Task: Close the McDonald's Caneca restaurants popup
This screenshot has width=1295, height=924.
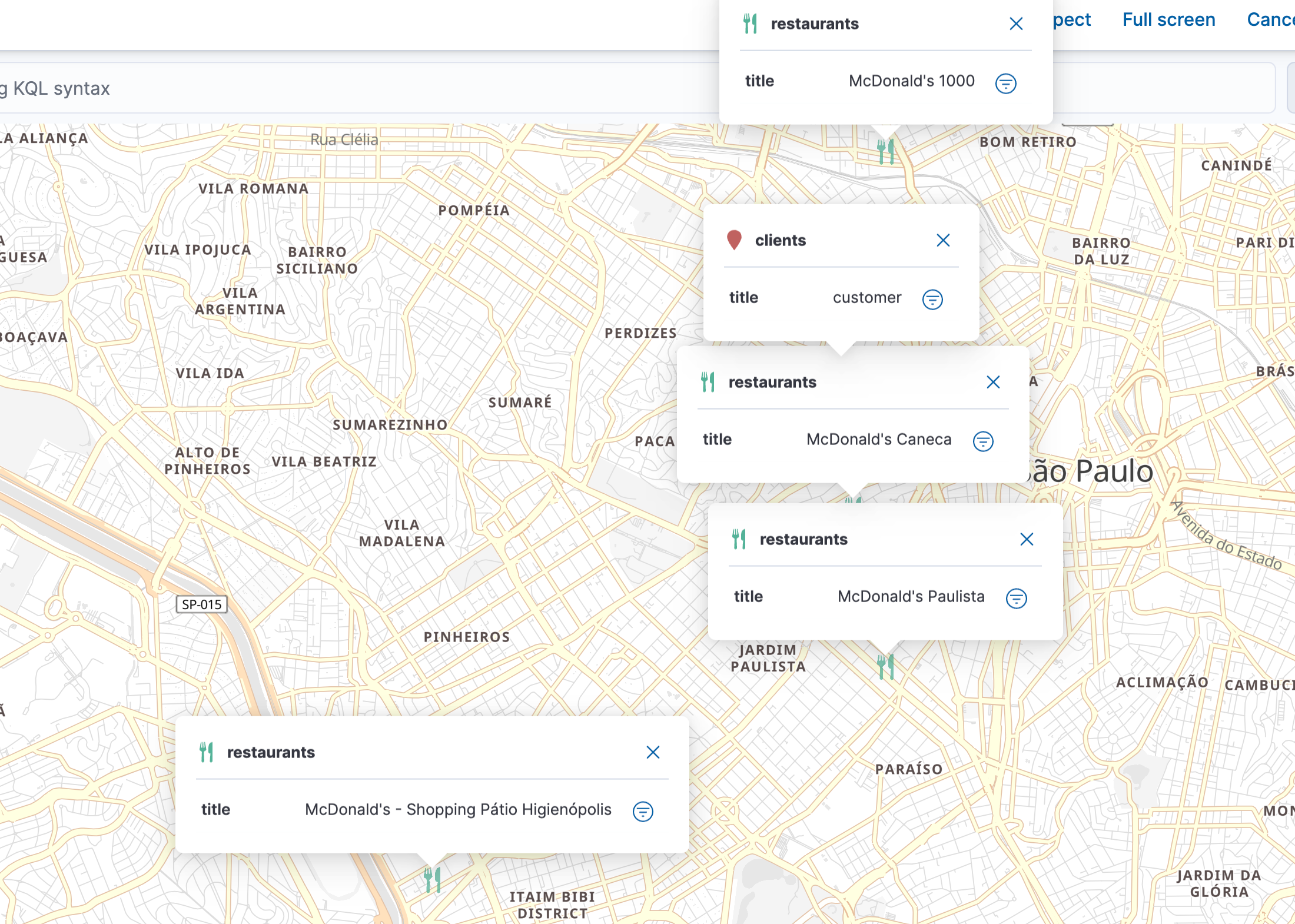Action: pyautogui.click(x=993, y=382)
